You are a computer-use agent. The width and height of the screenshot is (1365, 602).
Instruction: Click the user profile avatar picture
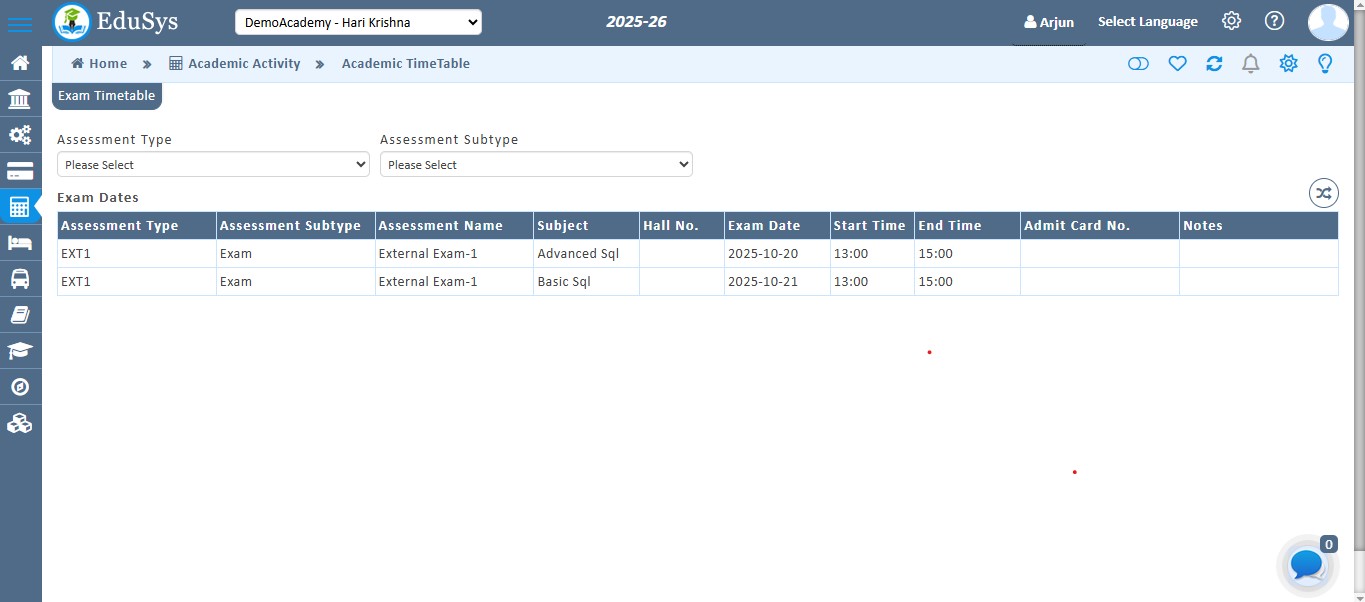pos(1328,22)
